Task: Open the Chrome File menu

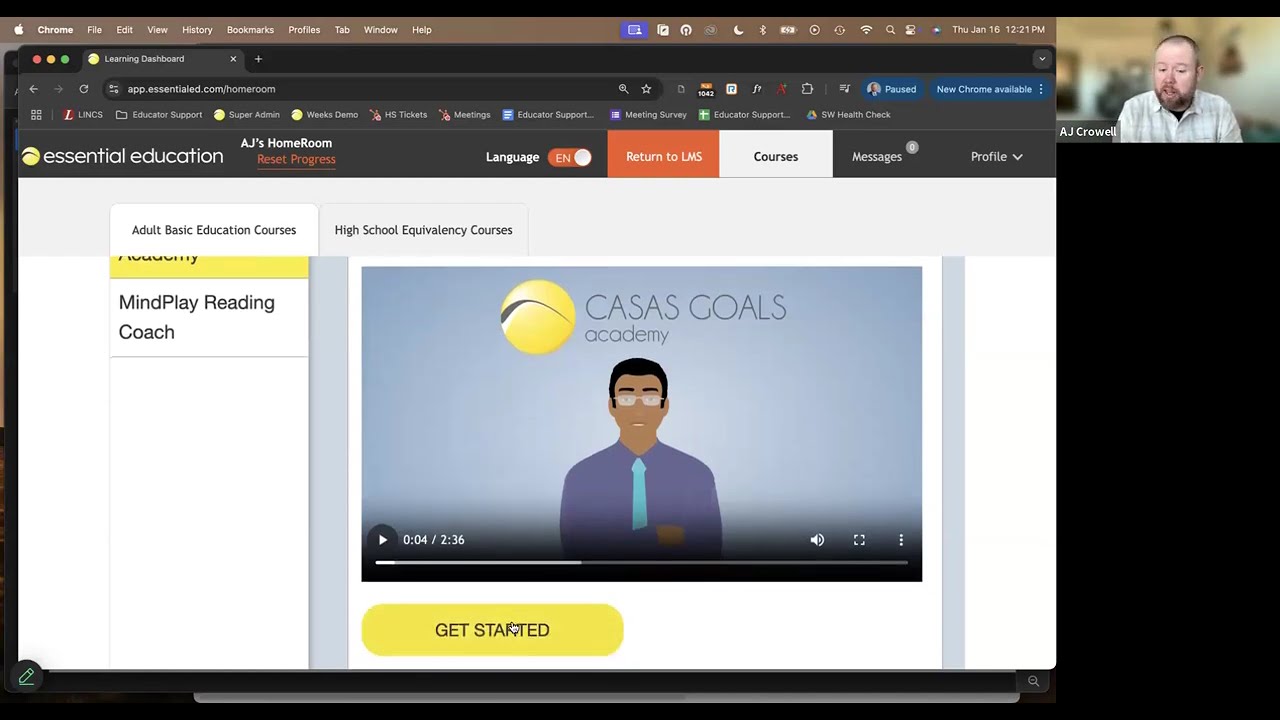Action: click(94, 30)
